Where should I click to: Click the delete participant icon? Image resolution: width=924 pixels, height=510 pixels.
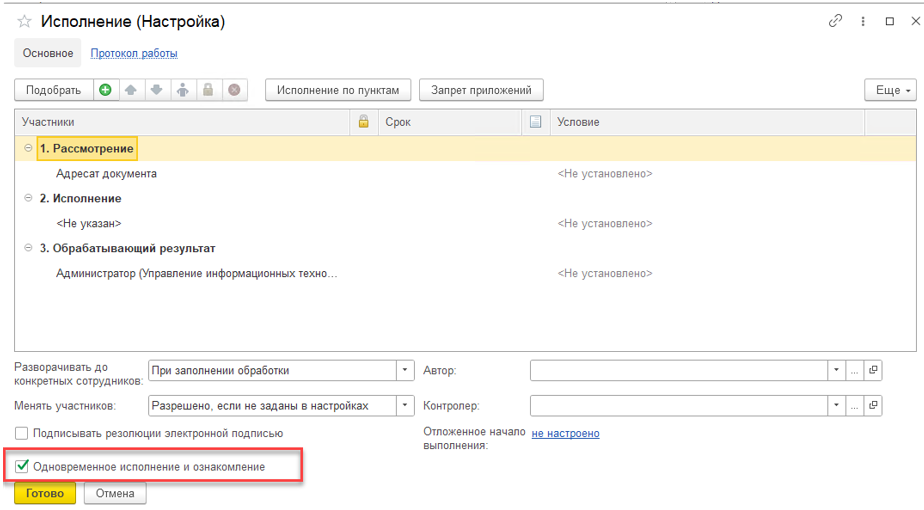tap(234, 90)
